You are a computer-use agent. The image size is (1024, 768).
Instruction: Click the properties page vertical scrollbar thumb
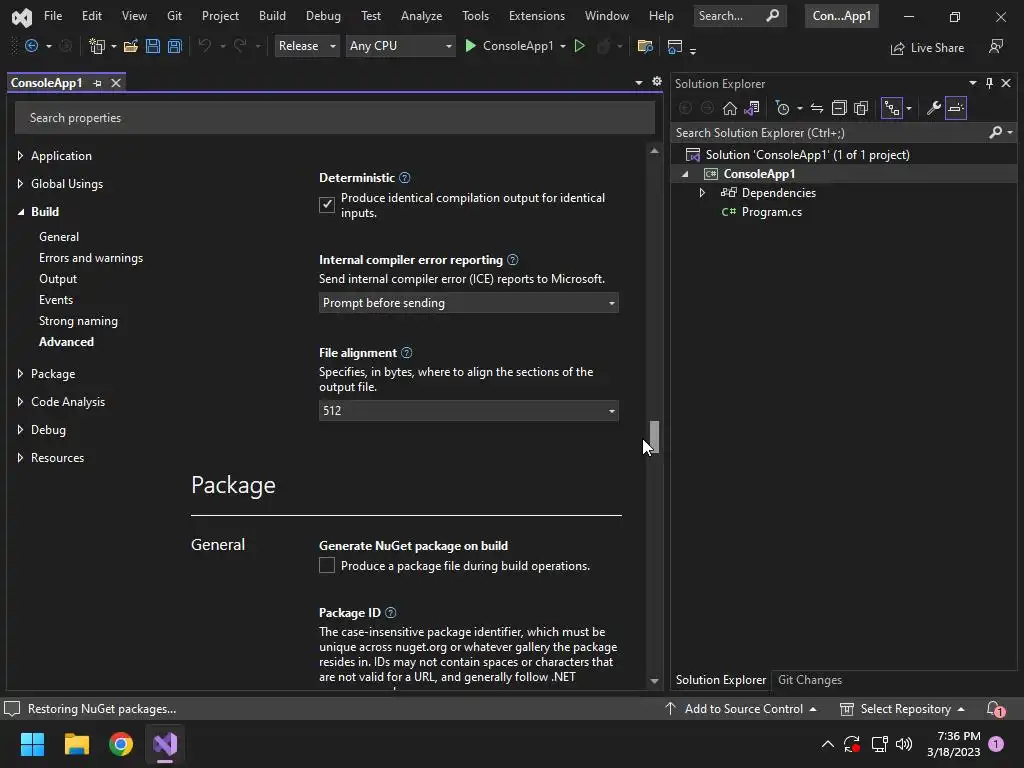click(654, 437)
